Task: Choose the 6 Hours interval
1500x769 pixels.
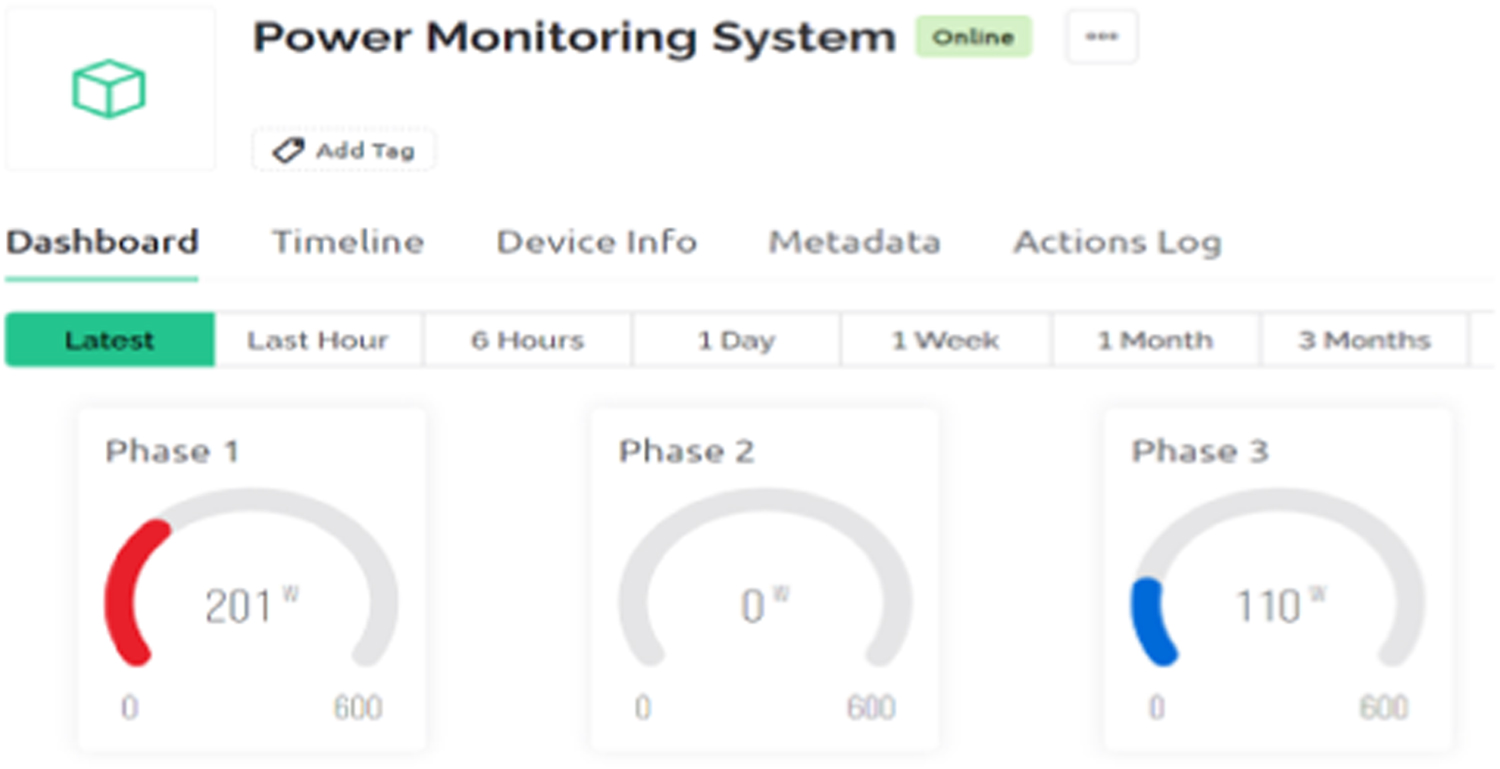Action: 527,340
